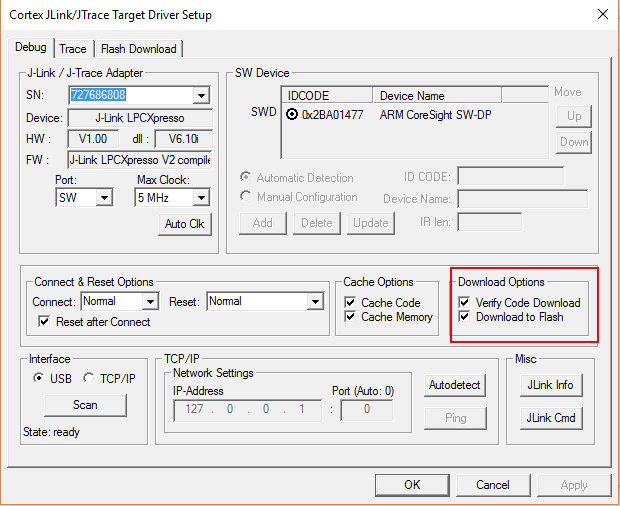The width and height of the screenshot is (620, 506).
Task: Open JLink Info
Action: pos(551,385)
